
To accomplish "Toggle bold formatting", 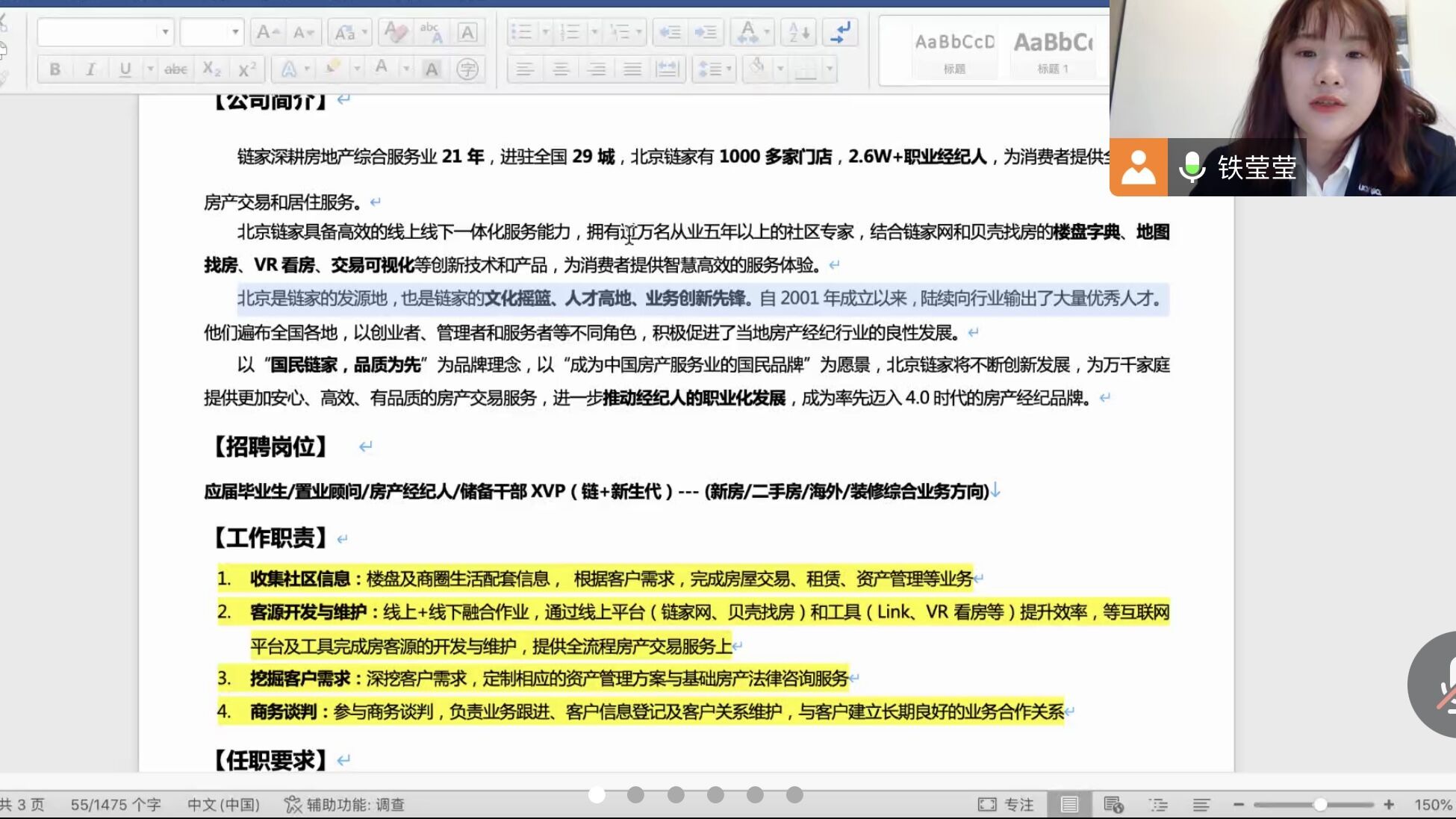I will click(55, 69).
